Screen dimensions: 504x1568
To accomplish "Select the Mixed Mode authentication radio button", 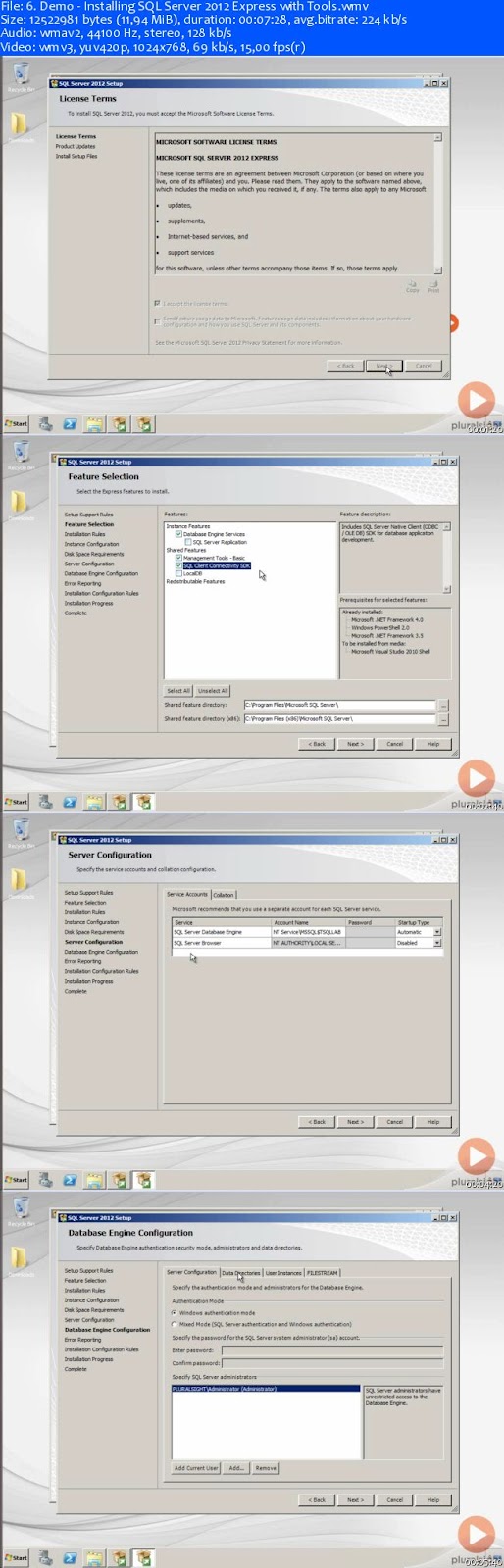I will pos(175,1324).
